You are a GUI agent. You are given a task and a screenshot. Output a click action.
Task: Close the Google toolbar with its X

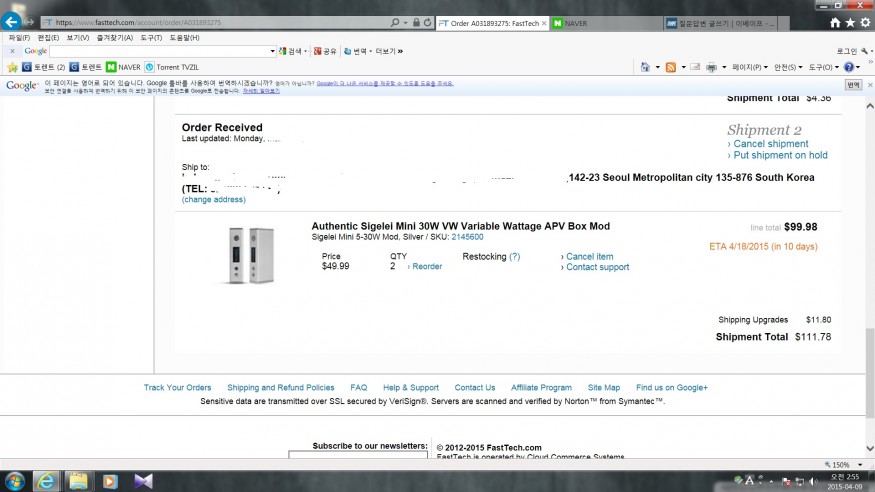click(12, 51)
